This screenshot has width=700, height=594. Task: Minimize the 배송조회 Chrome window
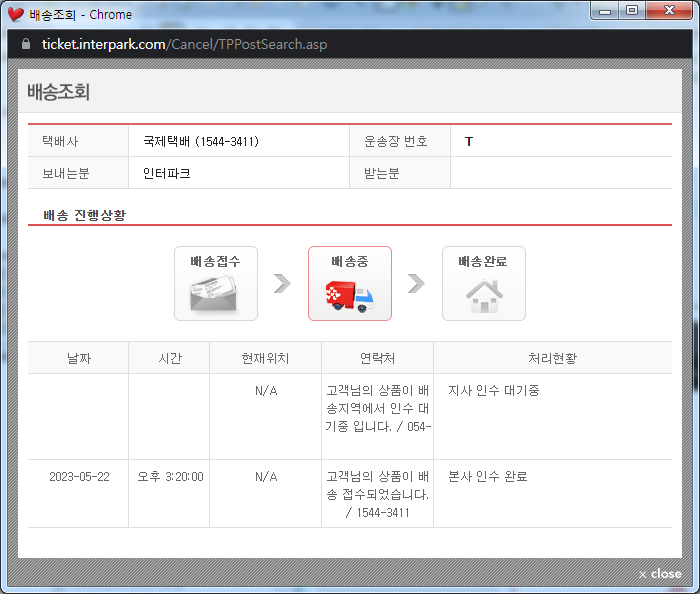pyautogui.click(x=605, y=11)
